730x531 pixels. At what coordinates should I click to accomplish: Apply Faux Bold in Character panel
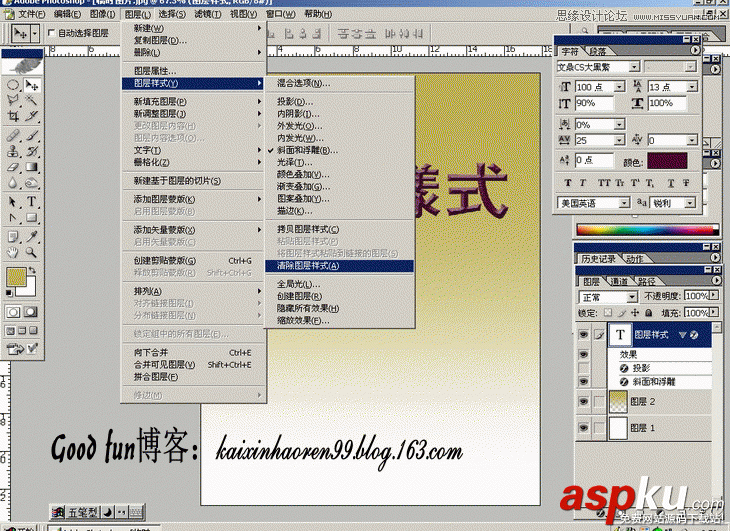[x=568, y=183]
